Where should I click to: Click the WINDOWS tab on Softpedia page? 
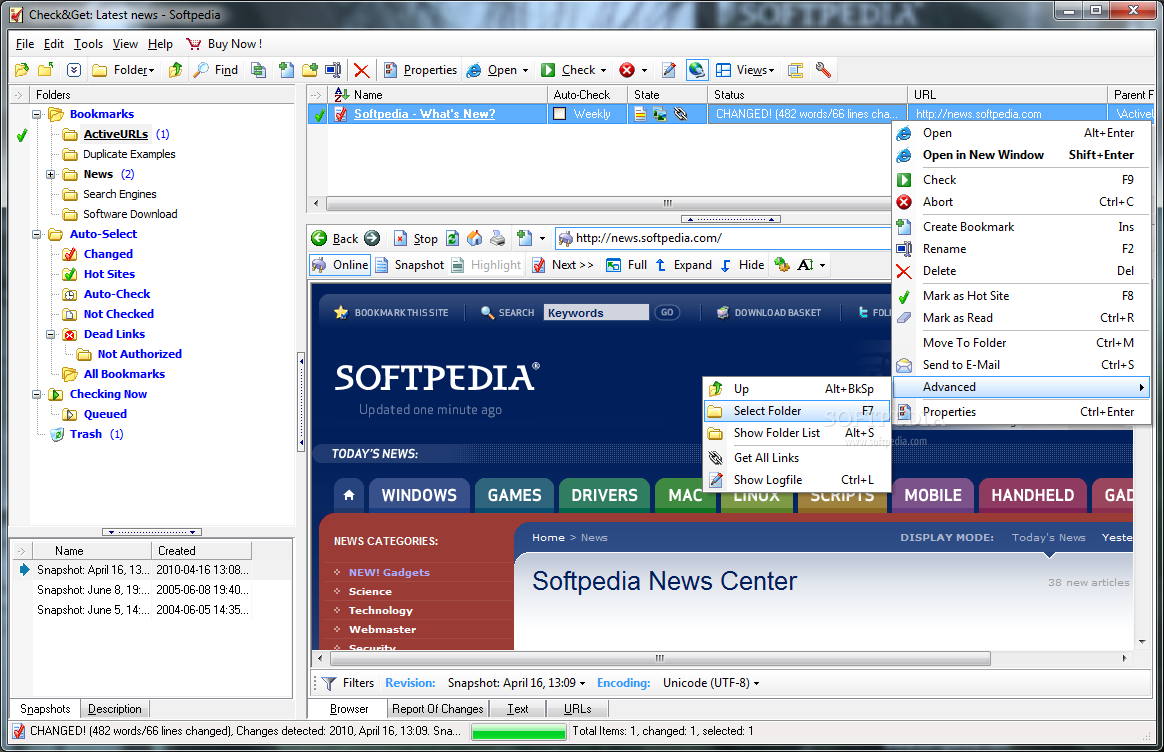tap(419, 495)
